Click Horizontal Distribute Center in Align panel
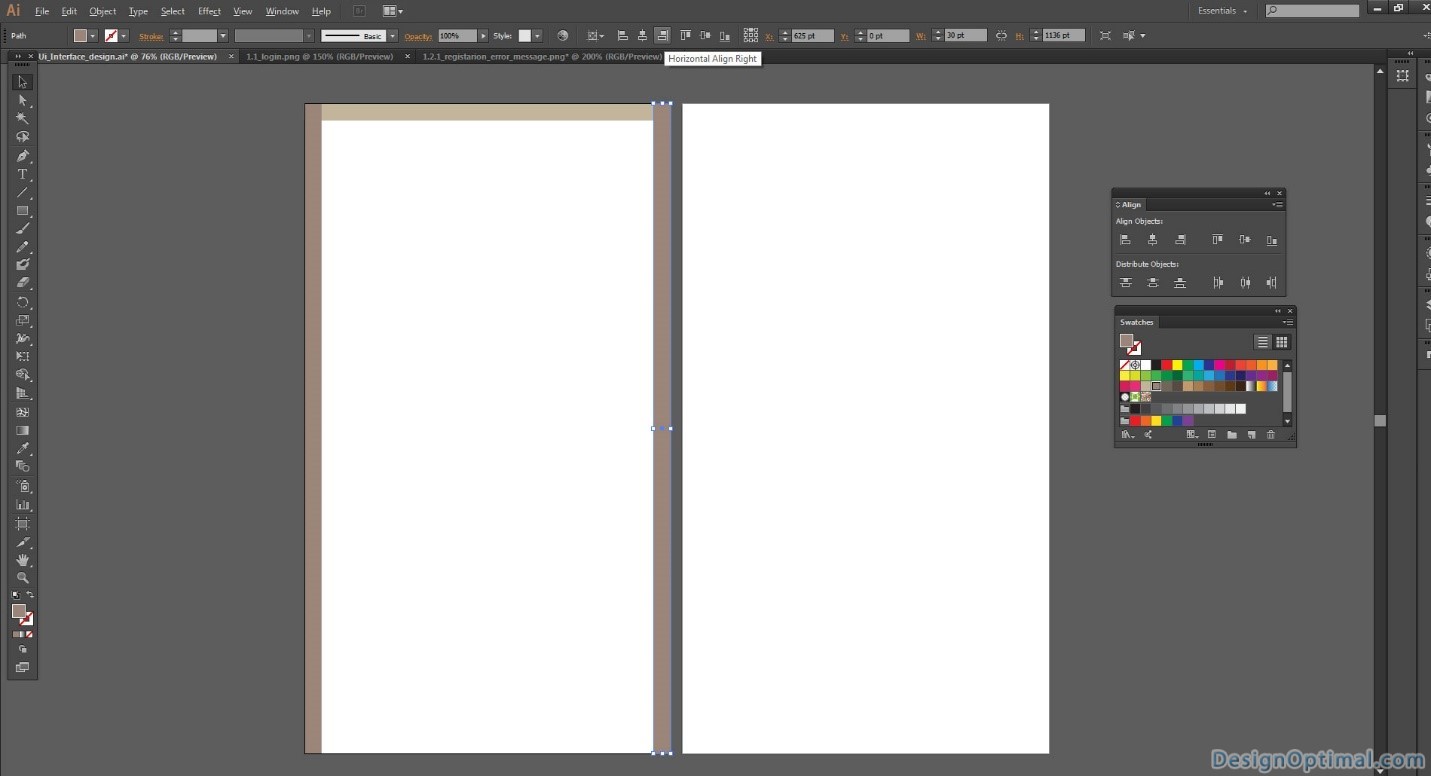Viewport: 1431px width, 776px height. (x=1245, y=283)
